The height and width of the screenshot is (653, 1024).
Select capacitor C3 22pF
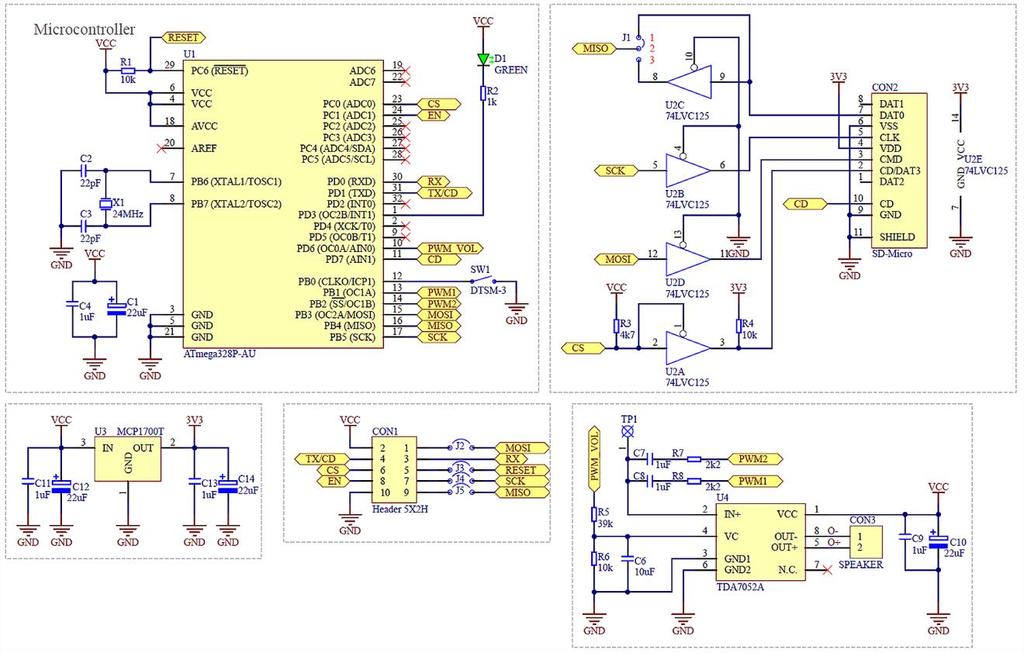[84, 226]
